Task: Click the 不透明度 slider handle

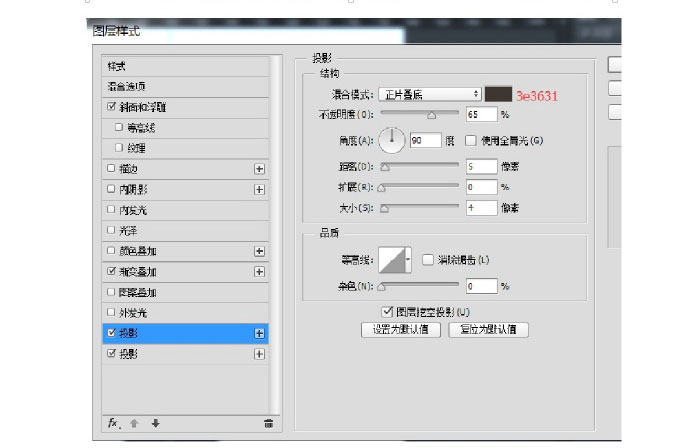Action: tap(431, 115)
